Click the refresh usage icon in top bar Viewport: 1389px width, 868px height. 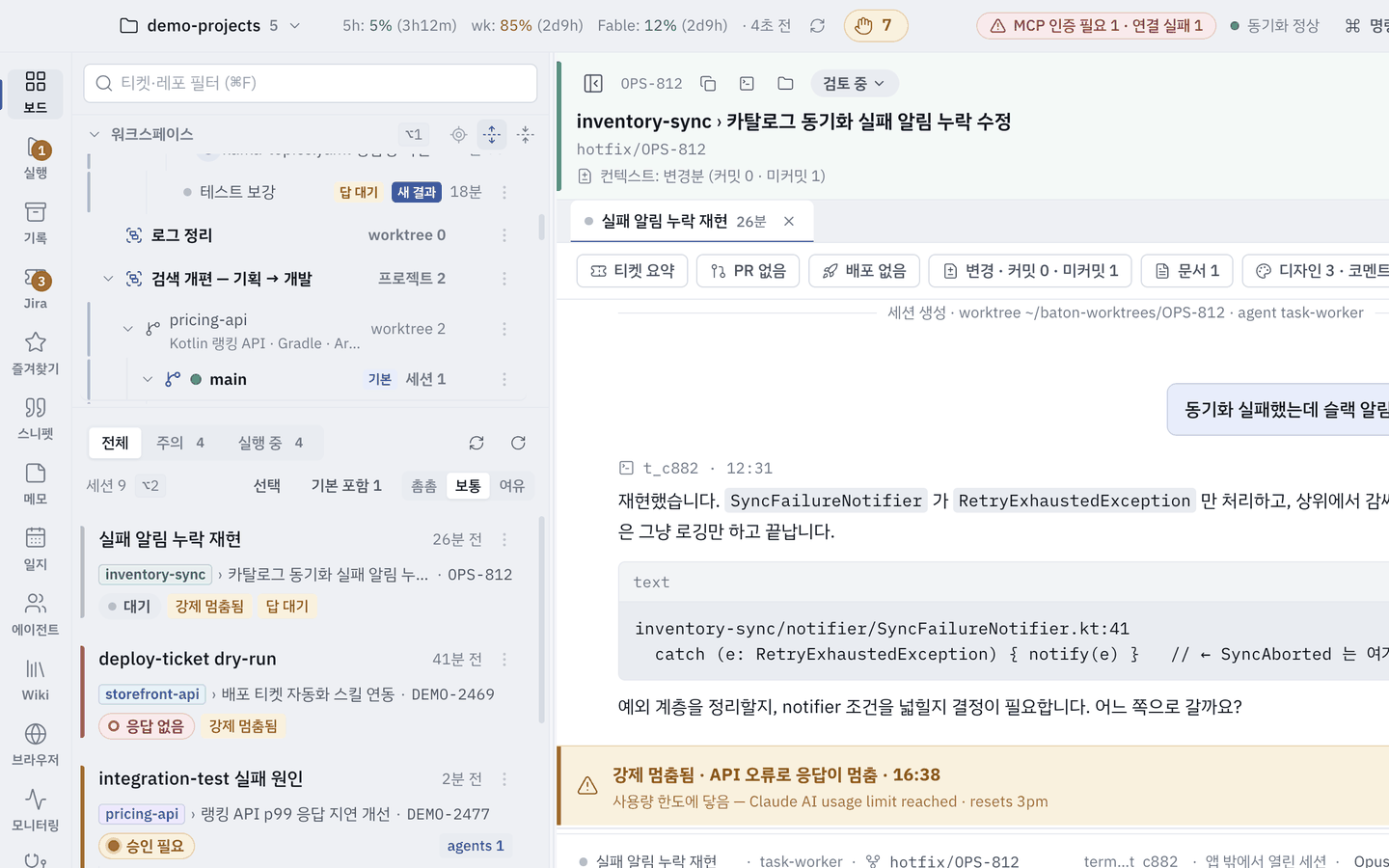(817, 26)
